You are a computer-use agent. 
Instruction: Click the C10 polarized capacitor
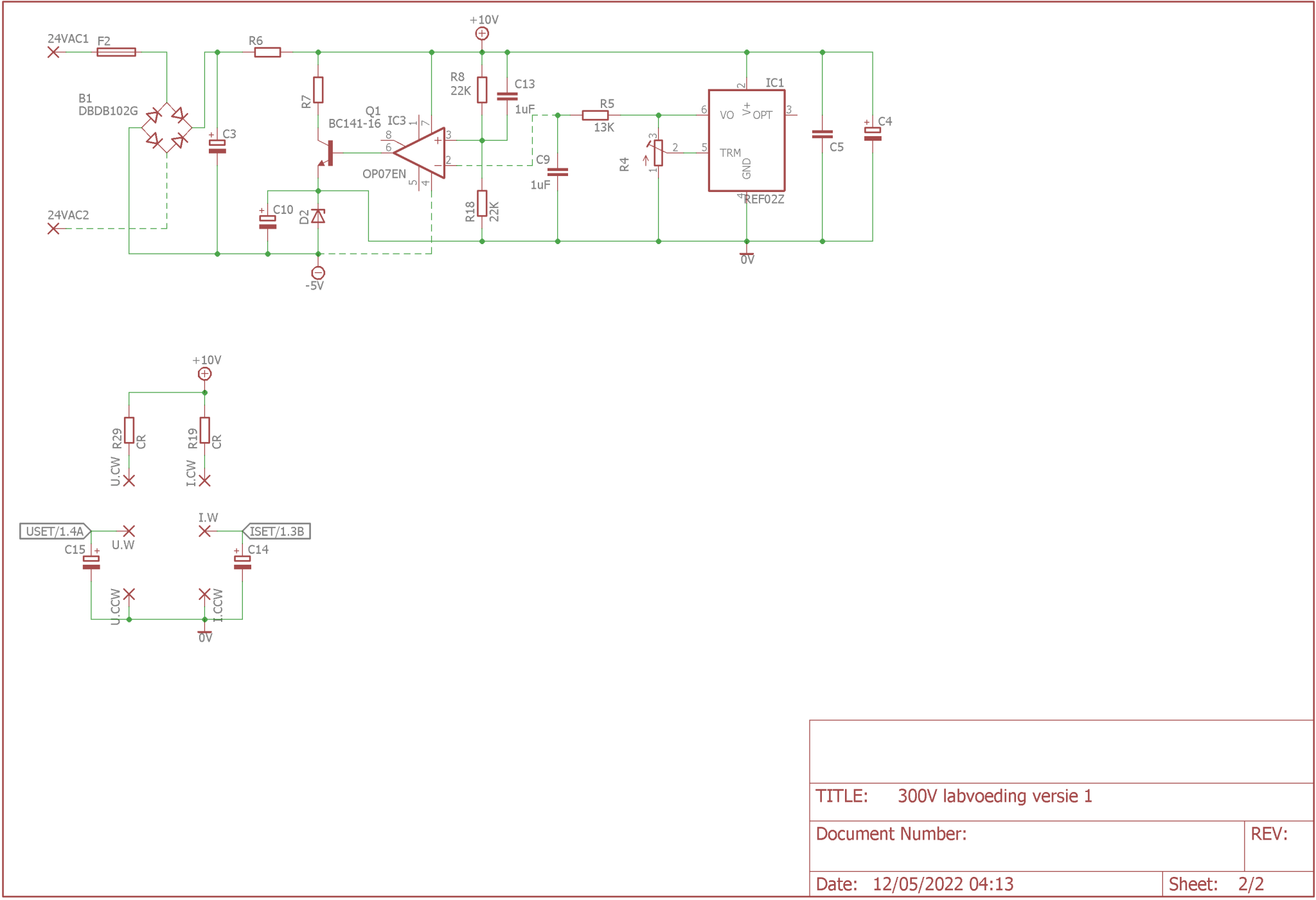pyautogui.click(x=267, y=222)
